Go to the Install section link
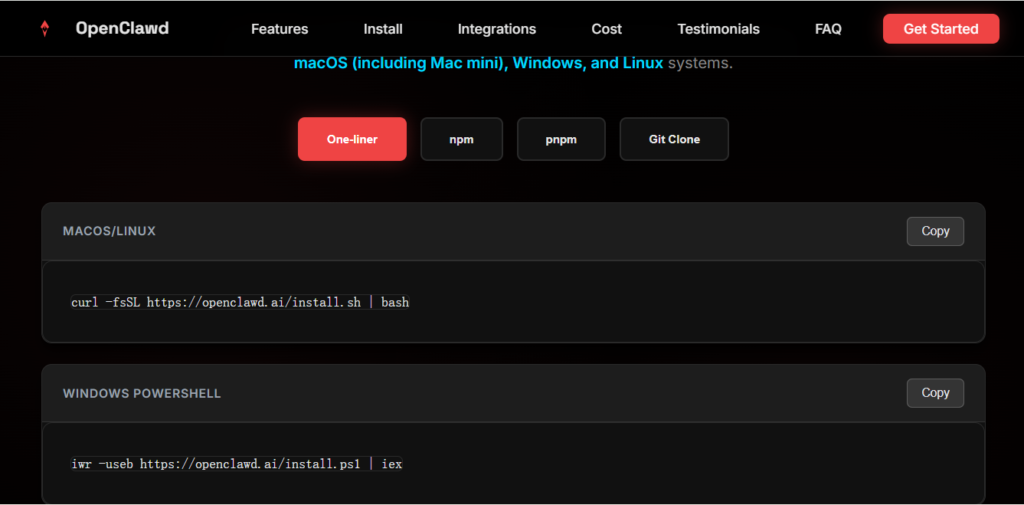 click(x=383, y=29)
